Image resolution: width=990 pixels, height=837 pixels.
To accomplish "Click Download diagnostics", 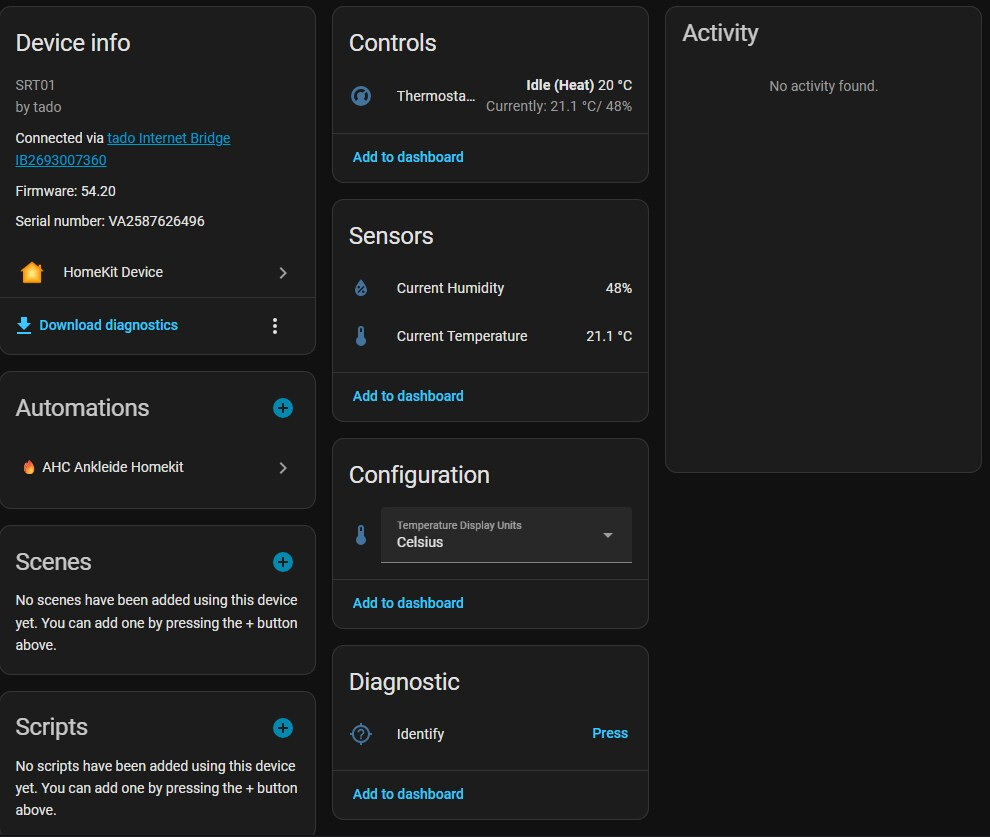I will coord(109,325).
